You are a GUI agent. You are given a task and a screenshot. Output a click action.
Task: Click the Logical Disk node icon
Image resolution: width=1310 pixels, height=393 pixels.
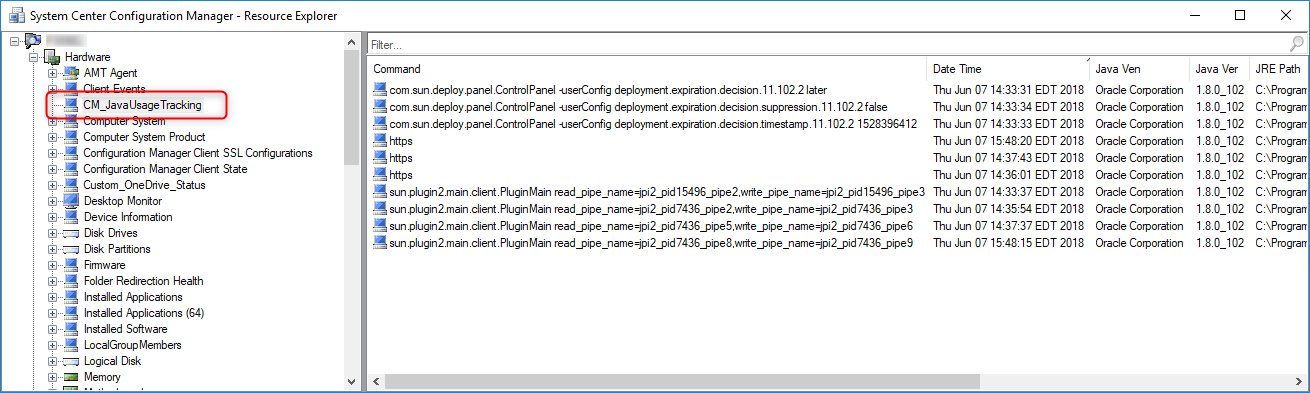coord(71,361)
